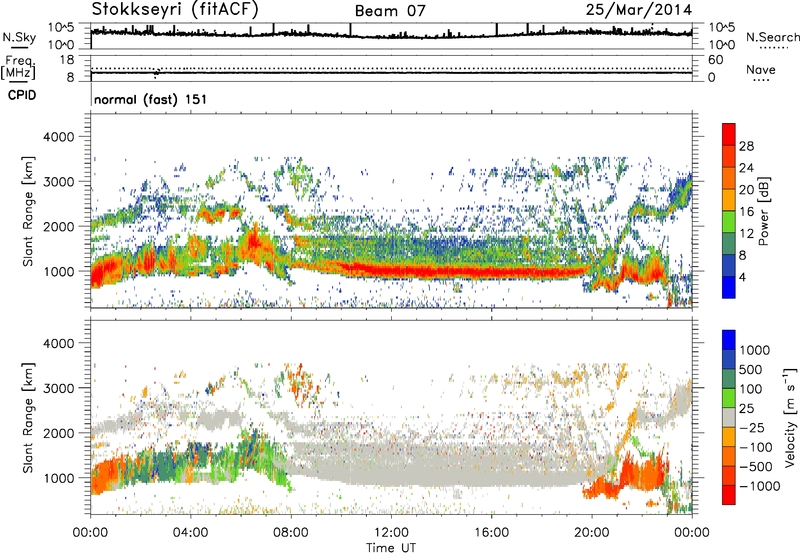Click the 'CPID' label
The image size is (800, 554).
(x=22, y=95)
